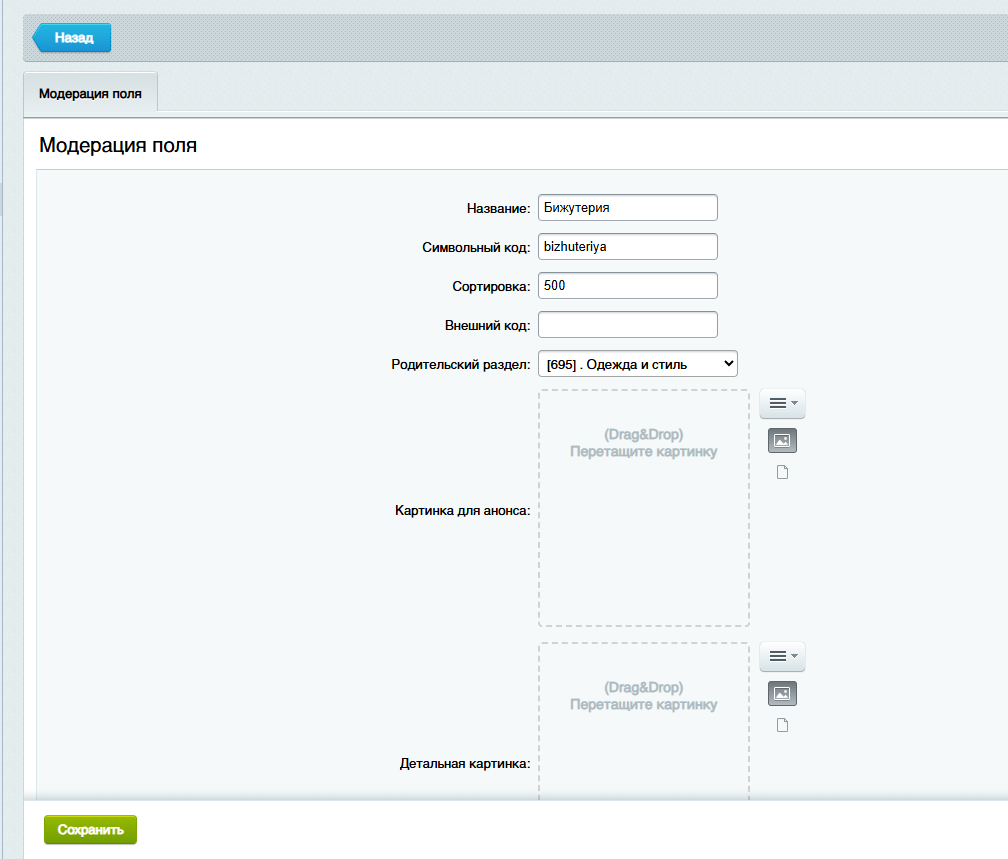This screenshot has height=859, width=1008.
Task: Click into the Символьный код field
Action: coord(627,247)
